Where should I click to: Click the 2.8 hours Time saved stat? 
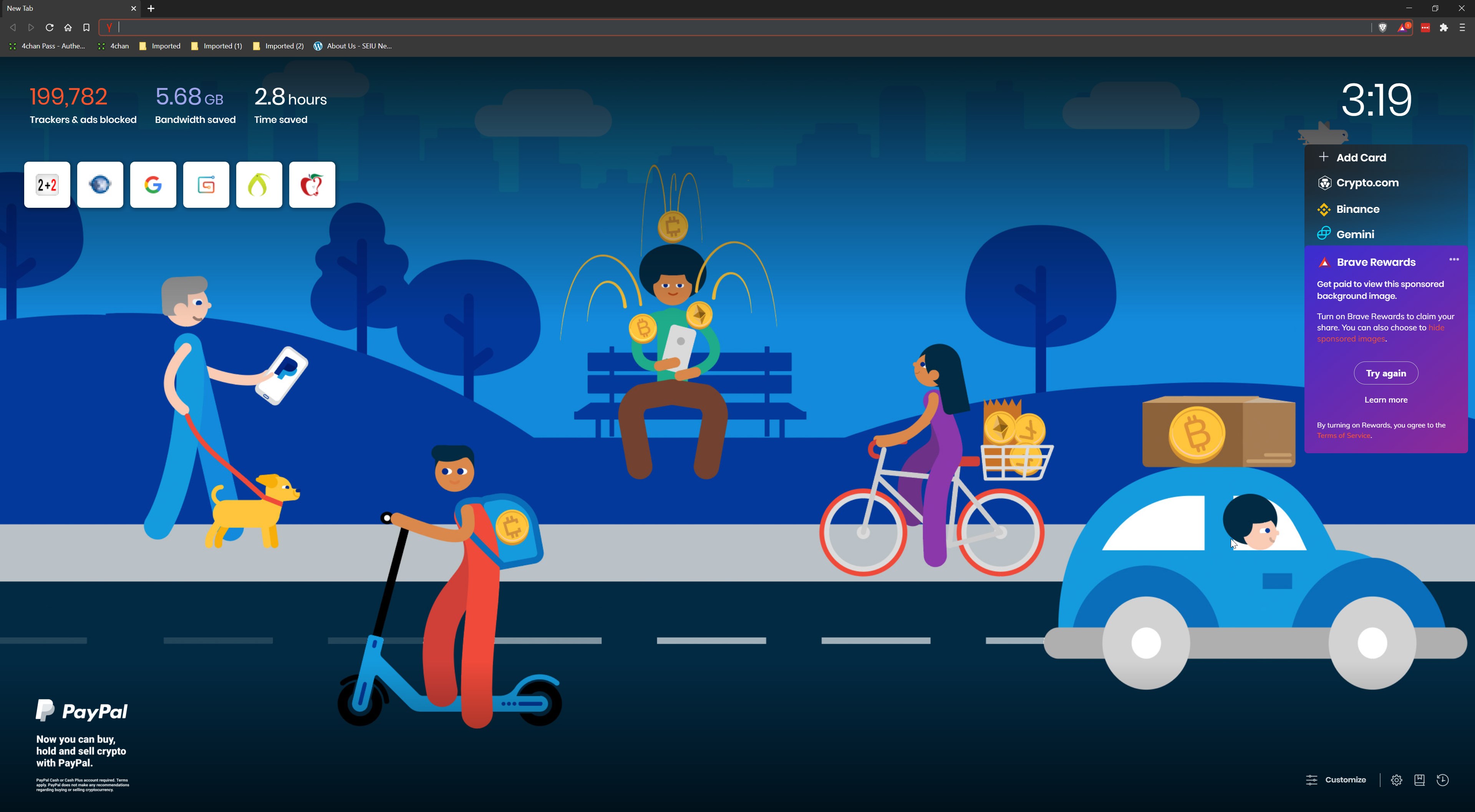click(x=290, y=105)
